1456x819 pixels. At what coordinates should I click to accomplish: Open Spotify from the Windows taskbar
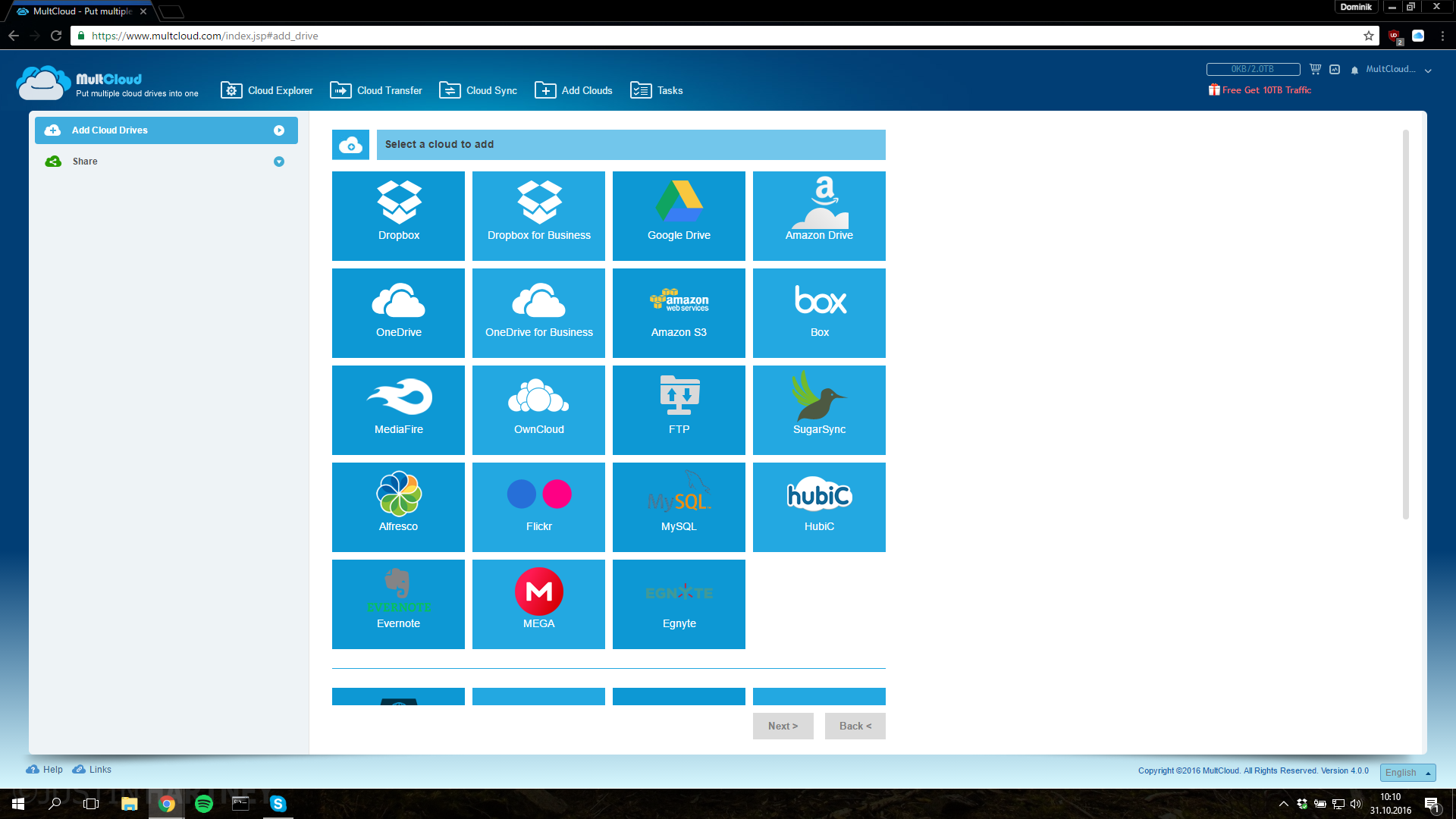[x=204, y=804]
